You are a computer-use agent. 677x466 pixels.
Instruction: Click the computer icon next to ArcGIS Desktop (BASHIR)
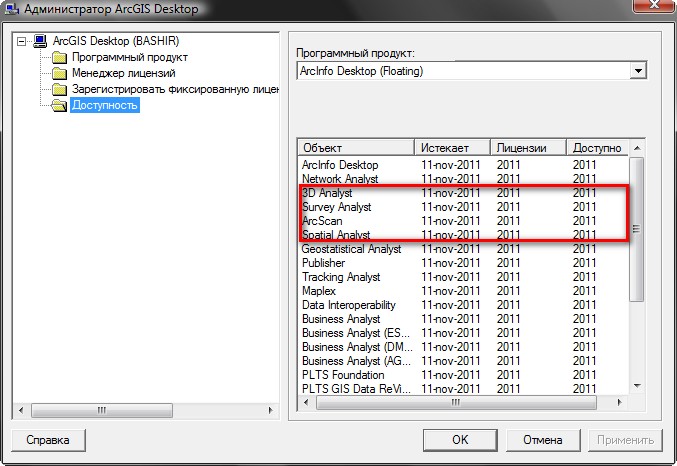pos(40,41)
